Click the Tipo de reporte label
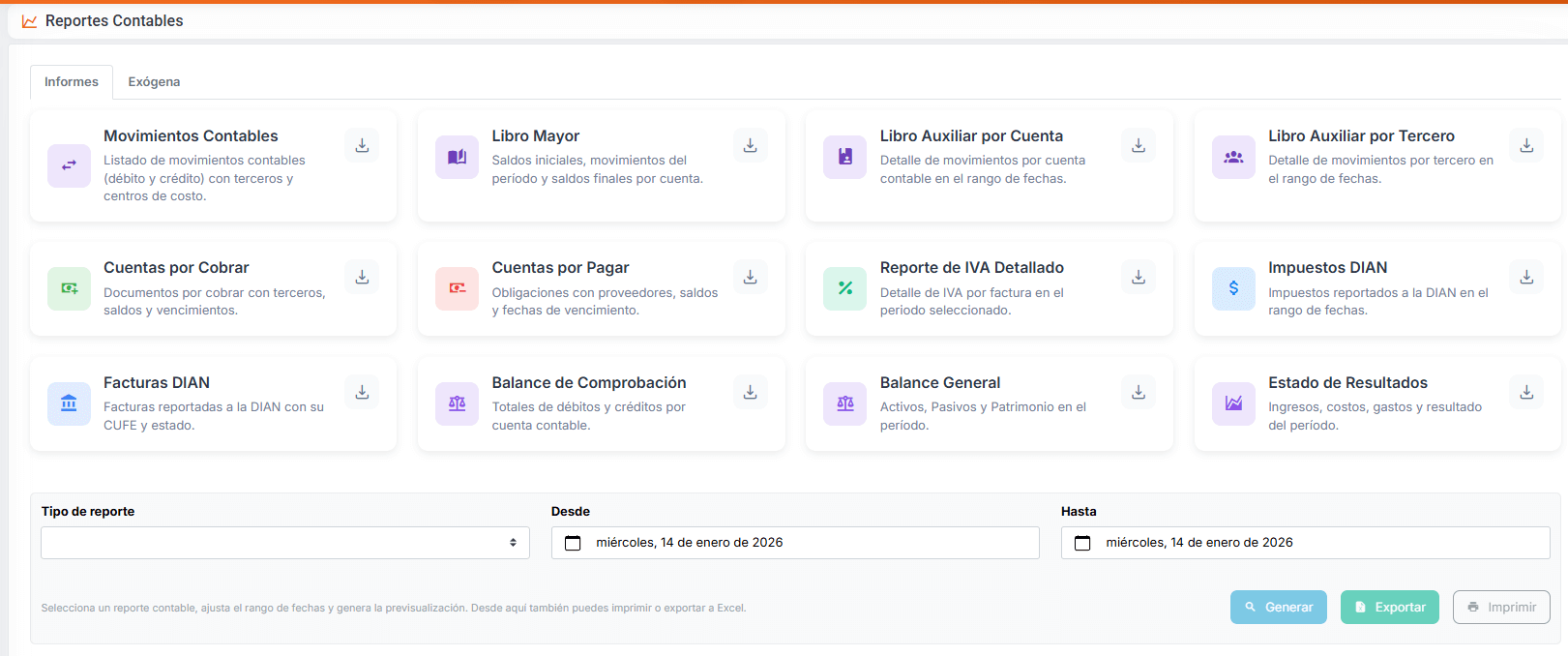This screenshot has width=1568, height=656. pos(88,512)
